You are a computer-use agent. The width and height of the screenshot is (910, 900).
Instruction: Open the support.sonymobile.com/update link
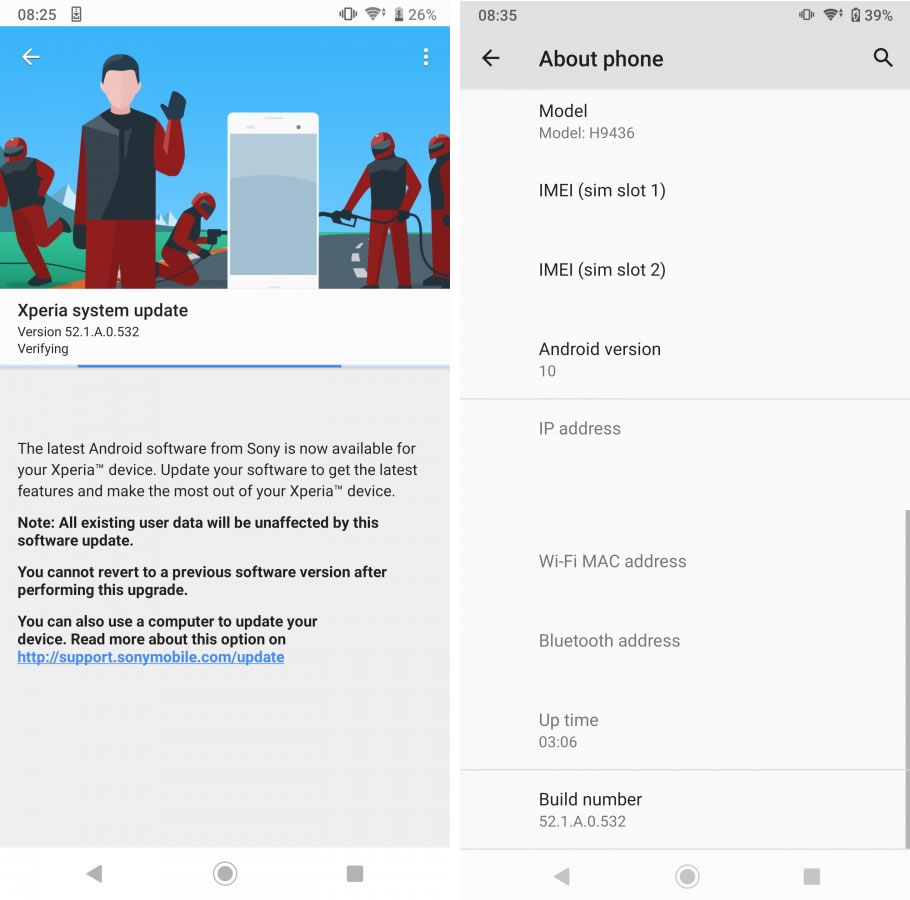(x=151, y=657)
